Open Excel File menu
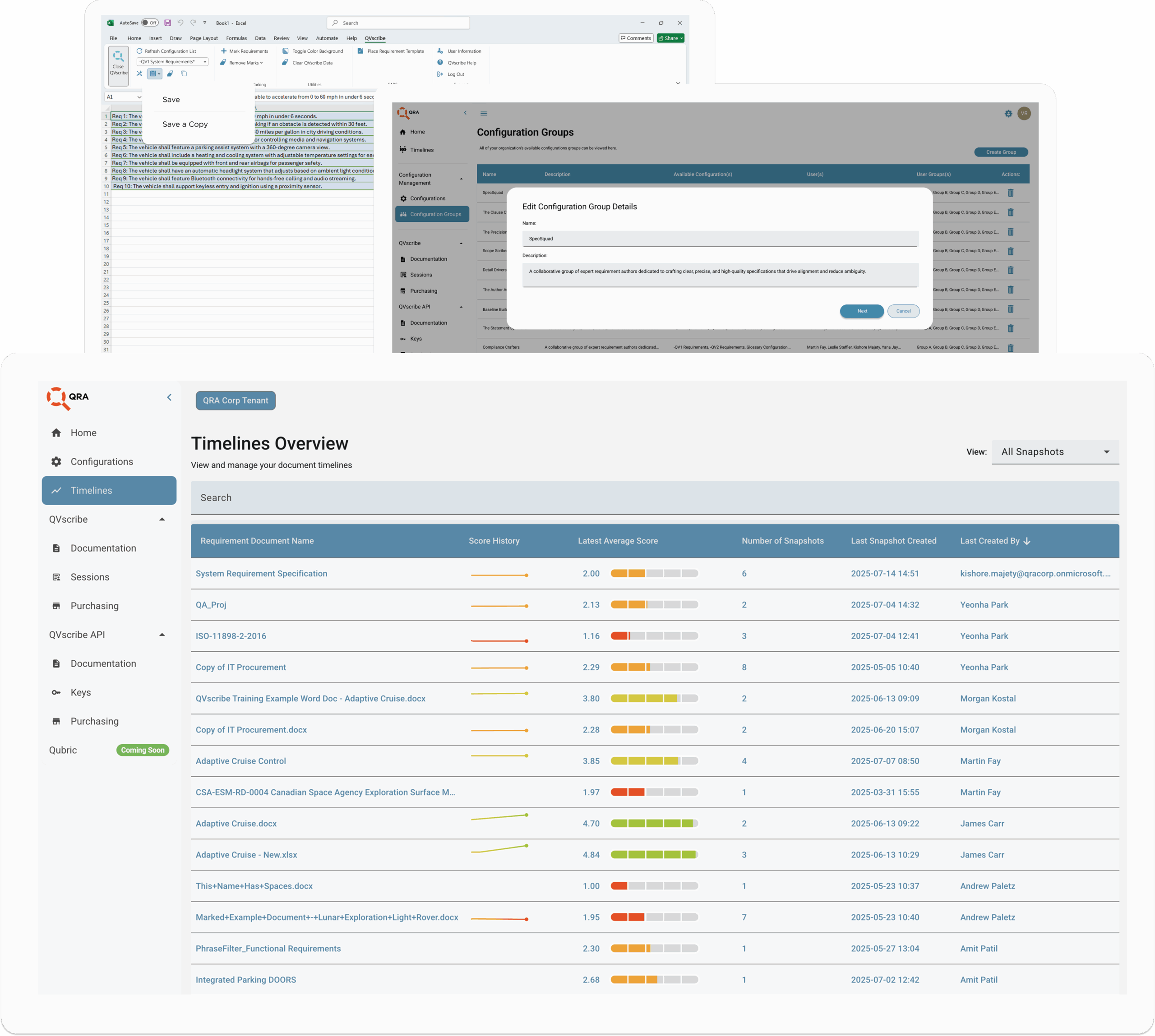Viewport: 1155px width, 1036px height. pyautogui.click(x=113, y=38)
